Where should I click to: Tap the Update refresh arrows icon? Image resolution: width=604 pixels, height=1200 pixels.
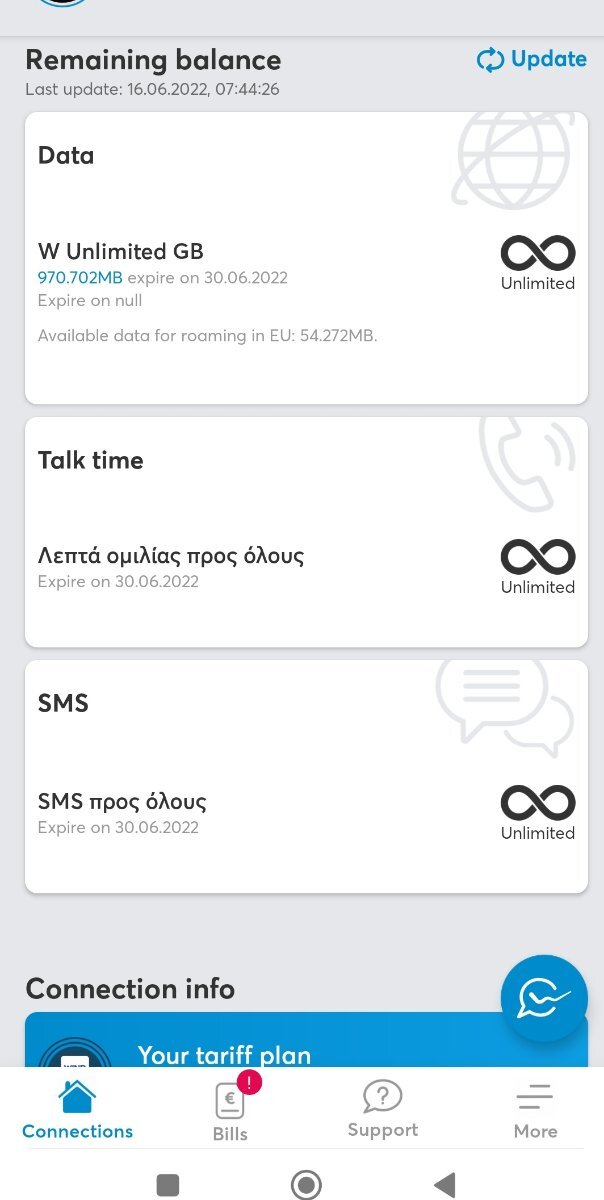[490, 60]
